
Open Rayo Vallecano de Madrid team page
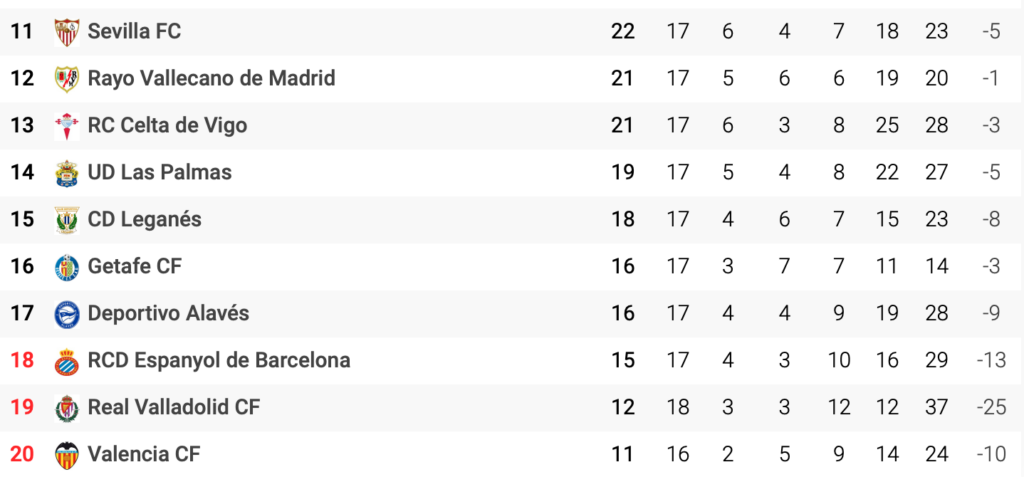[212, 78]
